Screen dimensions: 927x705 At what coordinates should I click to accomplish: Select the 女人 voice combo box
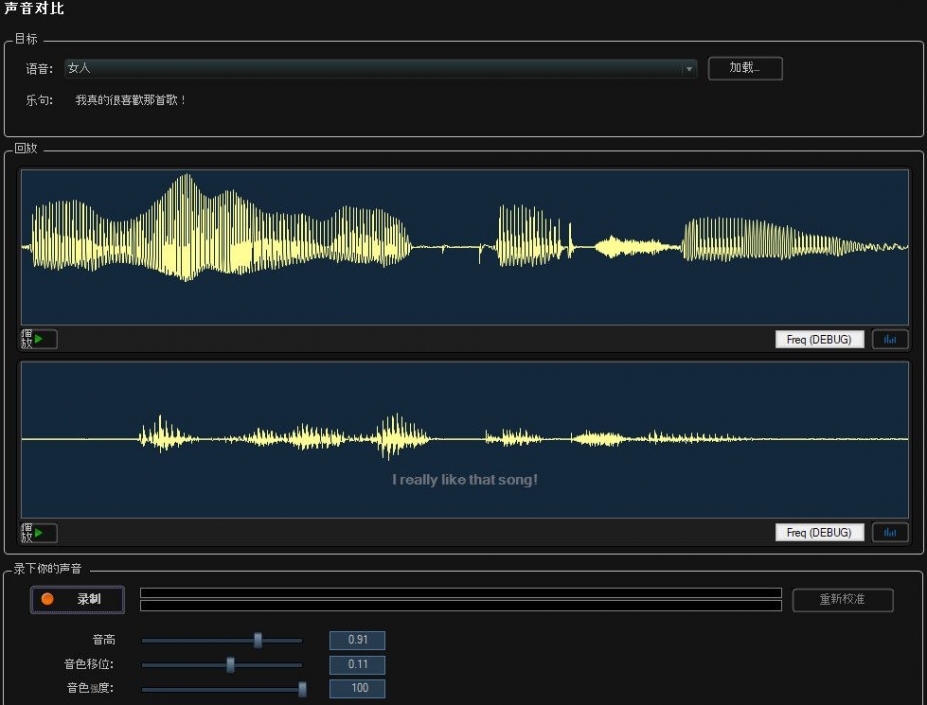372,69
